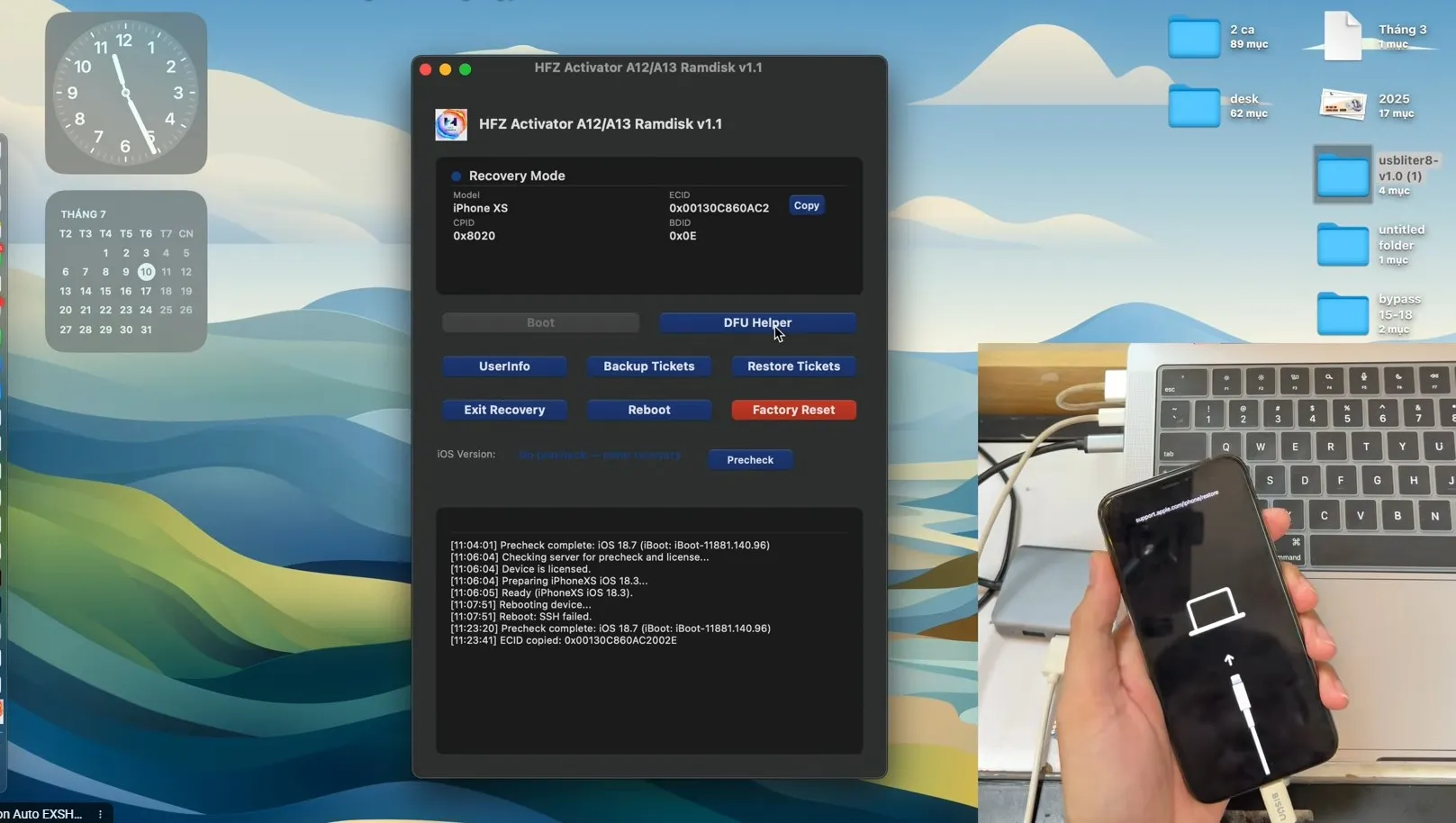Click the greyed-out Boot button
Image resolution: width=1456 pixels, height=823 pixels.
pyautogui.click(x=540, y=322)
